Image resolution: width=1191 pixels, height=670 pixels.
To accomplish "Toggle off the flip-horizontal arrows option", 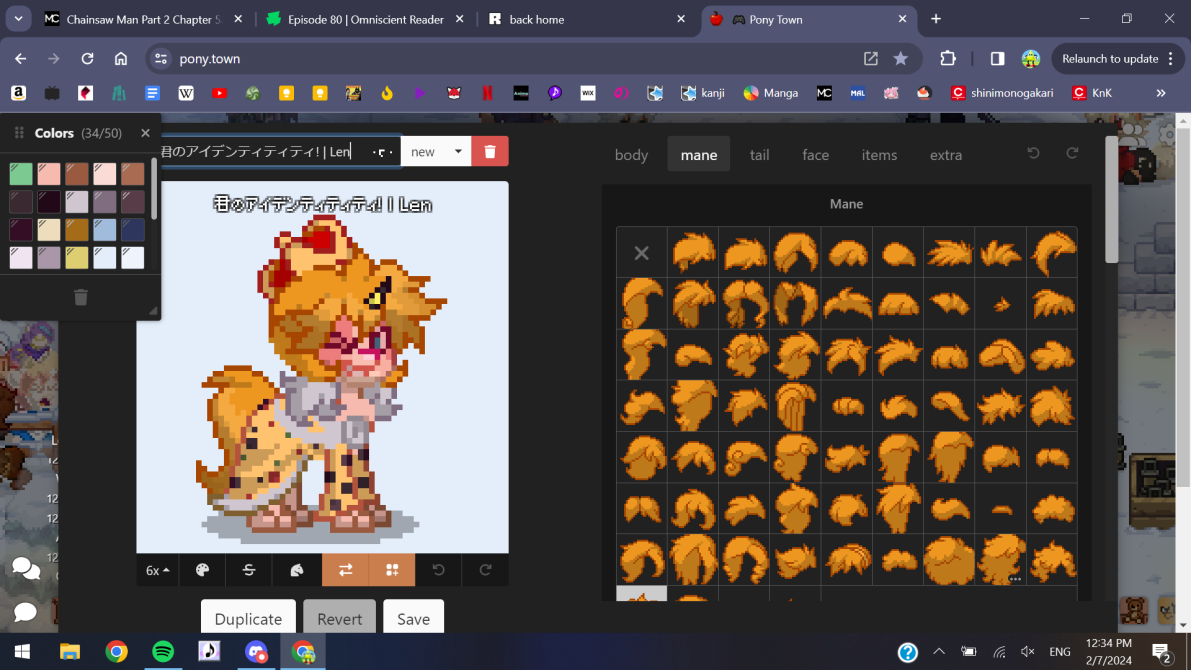I will 345,570.
